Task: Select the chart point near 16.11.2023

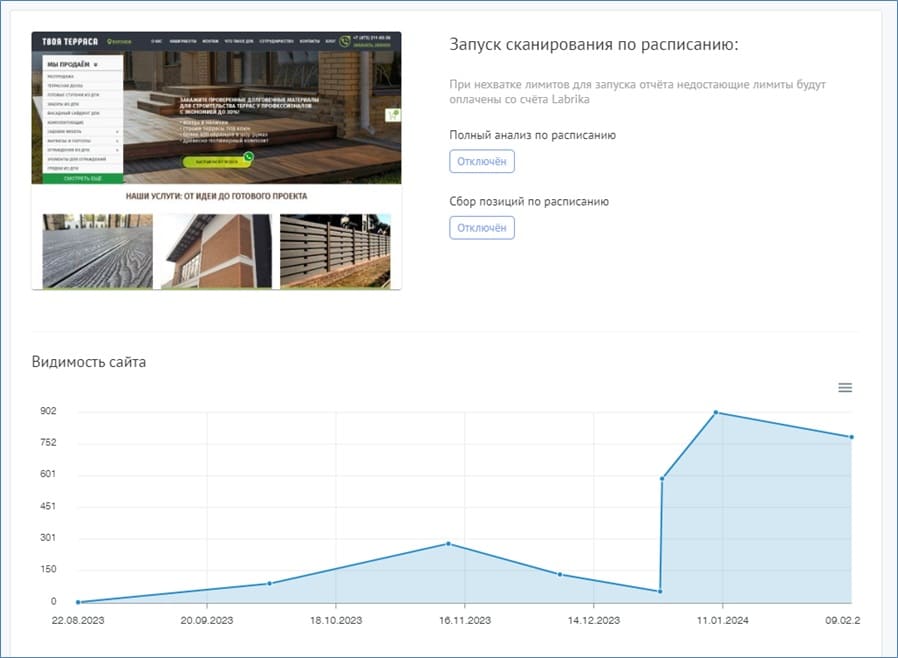Action: click(448, 543)
